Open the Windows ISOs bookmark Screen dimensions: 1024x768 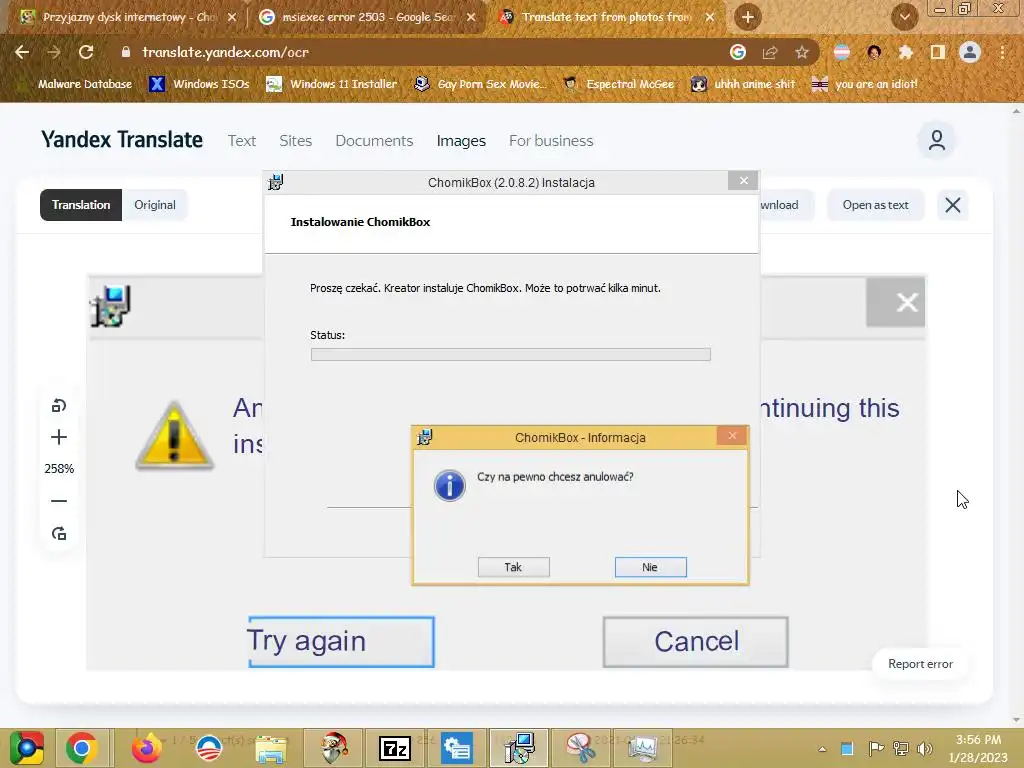click(200, 84)
